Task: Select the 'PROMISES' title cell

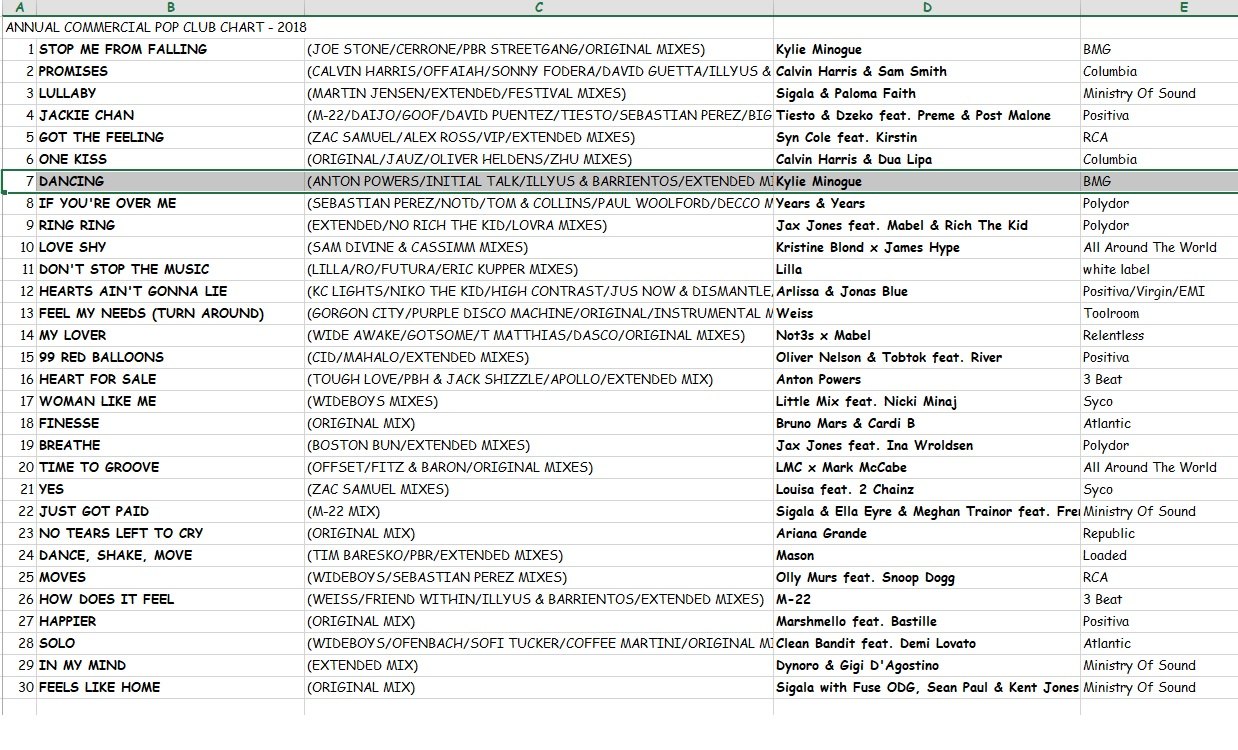Action: pyautogui.click(x=170, y=71)
